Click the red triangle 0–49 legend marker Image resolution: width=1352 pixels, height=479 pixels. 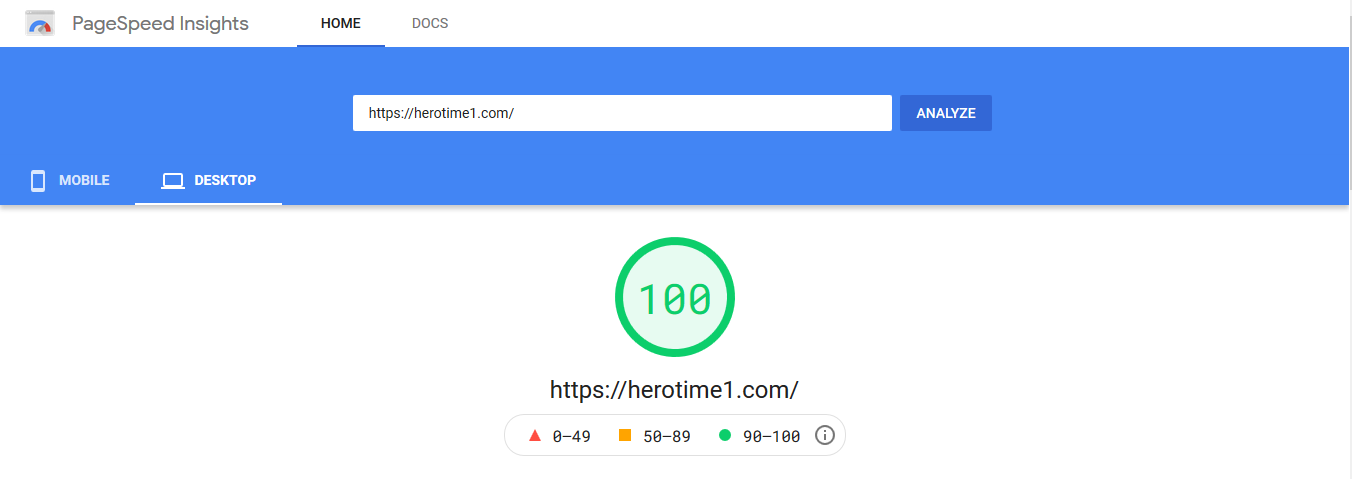click(x=534, y=436)
